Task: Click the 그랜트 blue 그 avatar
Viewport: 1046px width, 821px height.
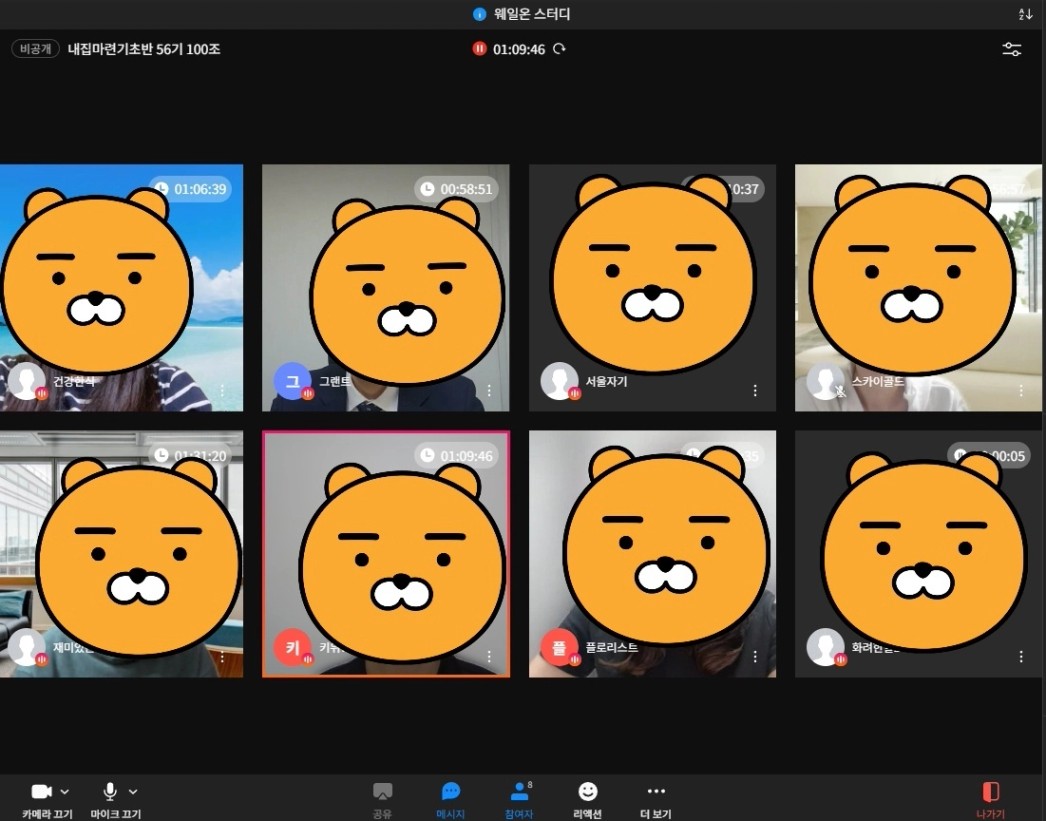Action: tap(293, 381)
